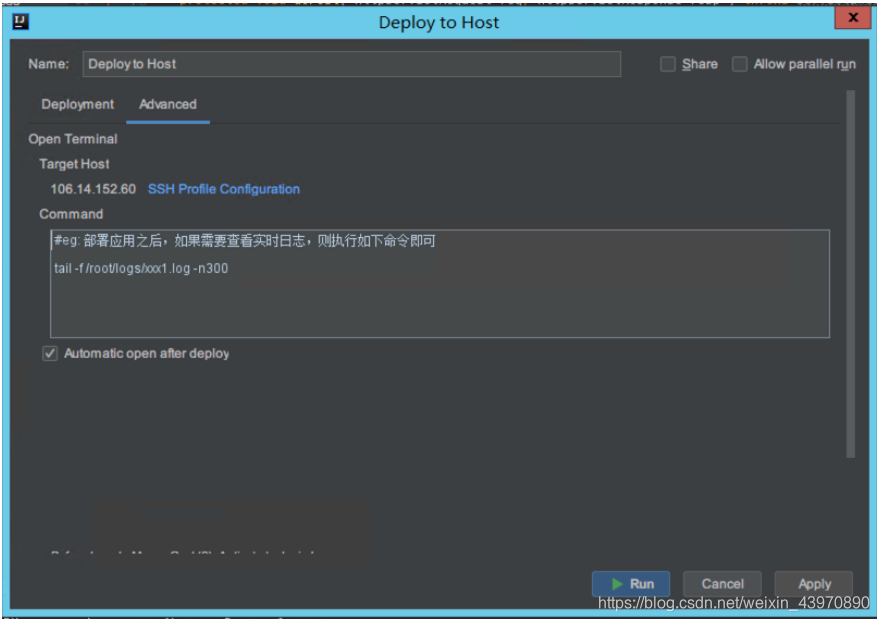Open SSH Profile Configuration link
The height and width of the screenshot is (622, 880).
(223, 189)
